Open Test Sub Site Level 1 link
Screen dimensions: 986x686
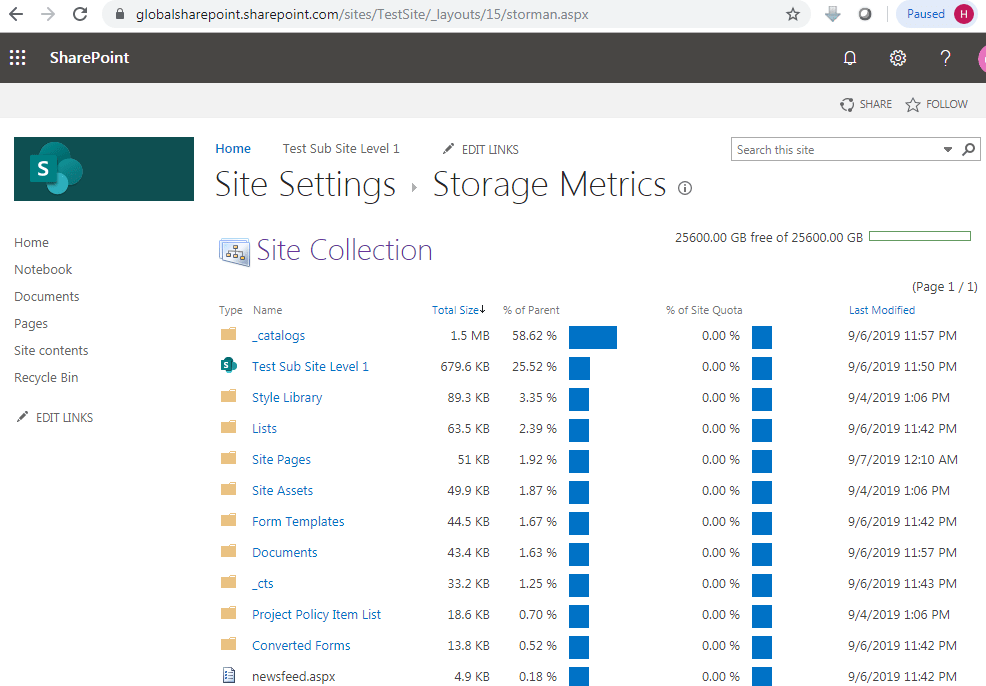pyautogui.click(x=310, y=367)
